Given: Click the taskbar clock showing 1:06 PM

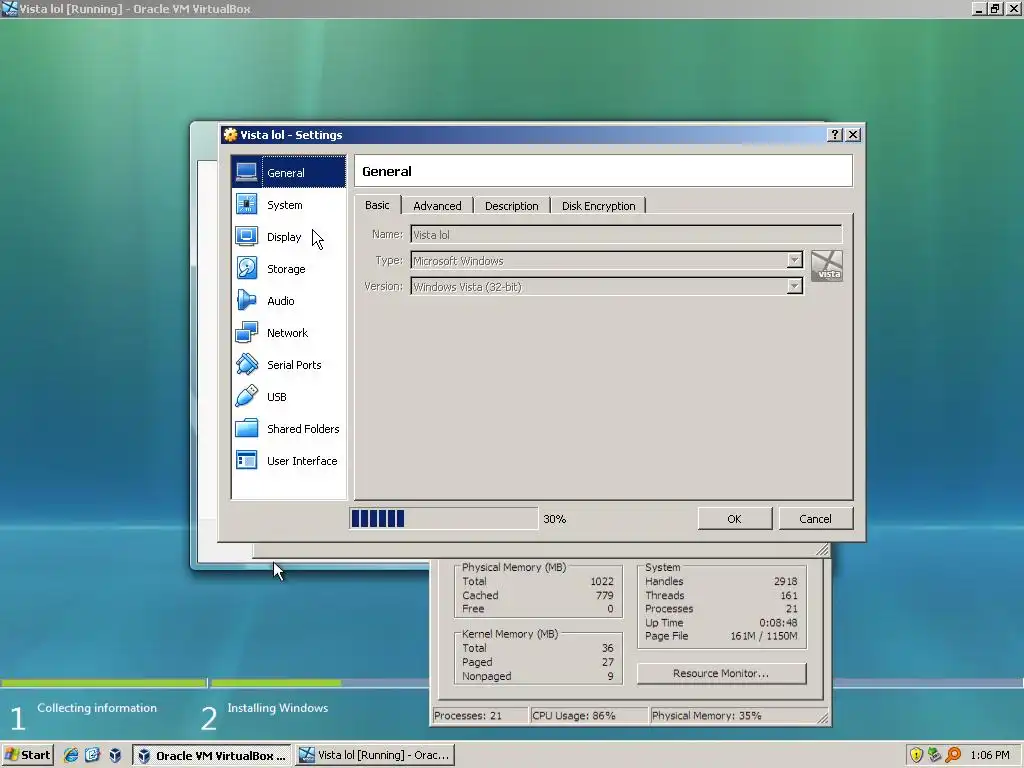Looking at the screenshot, I should pos(989,756).
